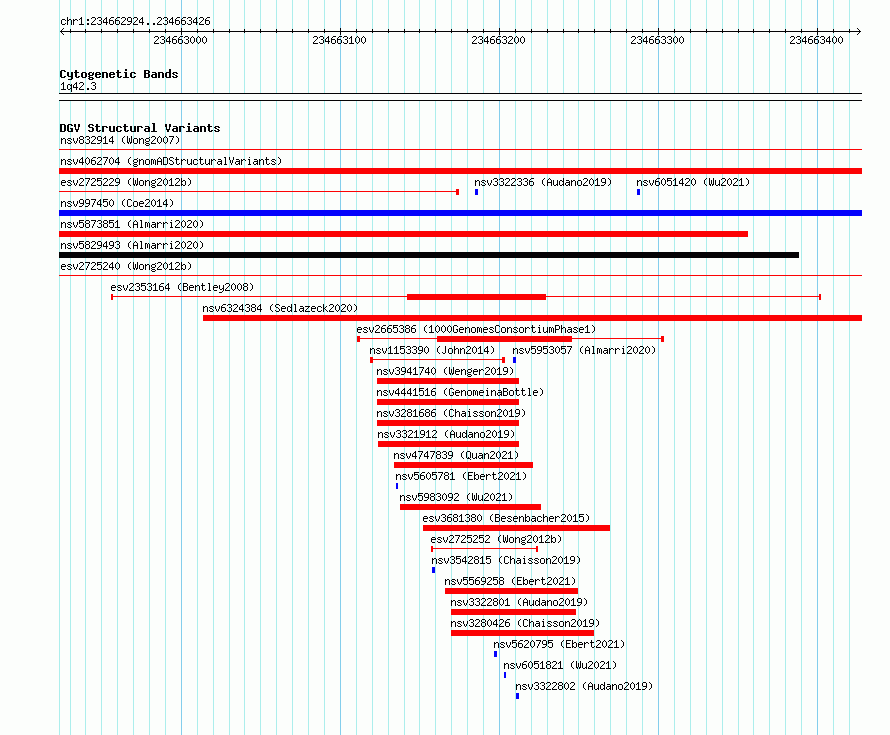Select the red nsv3280426 variant bar
This screenshot has width=890, height=735.
523,633
